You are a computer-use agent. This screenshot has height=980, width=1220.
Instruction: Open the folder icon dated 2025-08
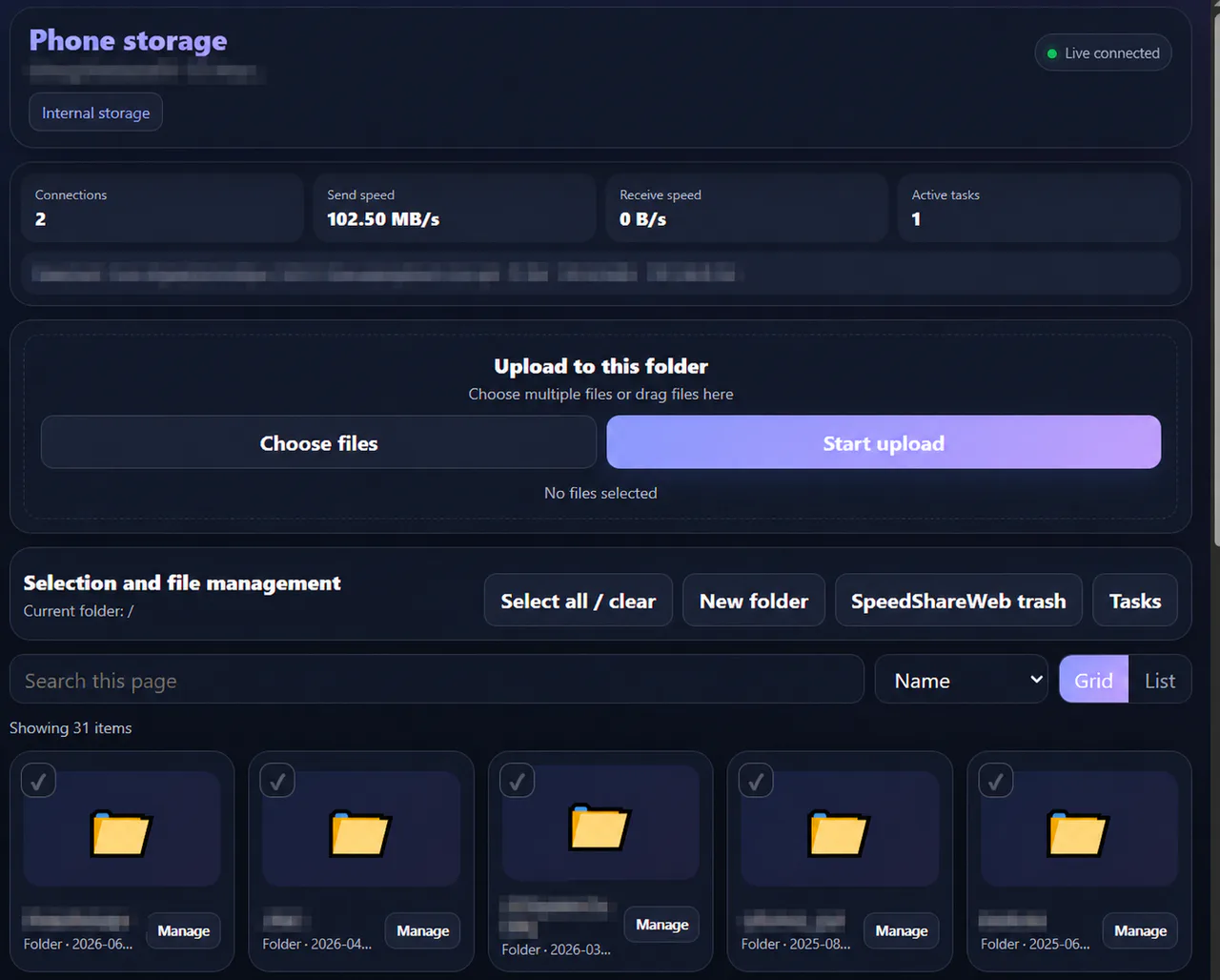(x=839, y=833)
